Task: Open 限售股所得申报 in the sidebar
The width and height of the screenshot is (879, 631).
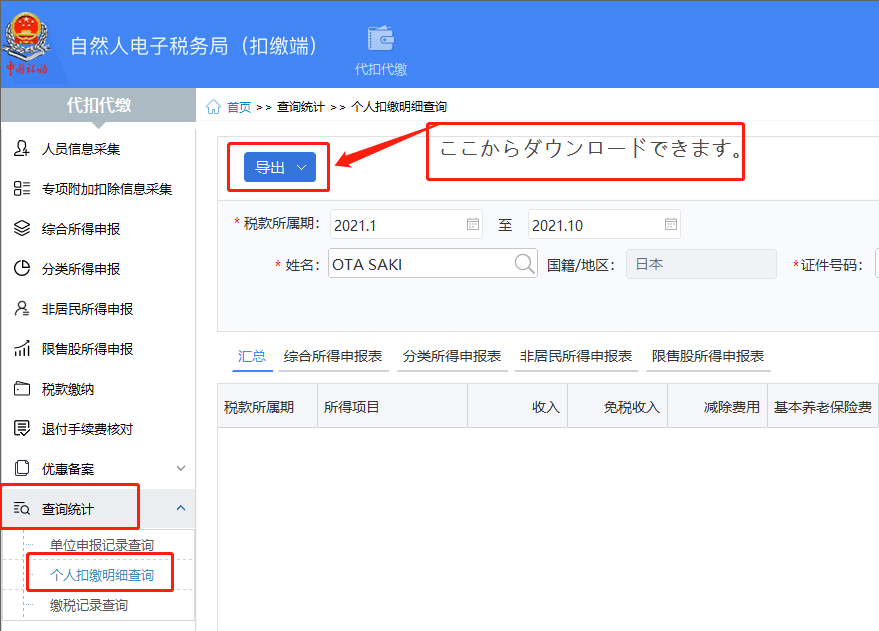Action: pyautogui.click(x=87, y=349)
